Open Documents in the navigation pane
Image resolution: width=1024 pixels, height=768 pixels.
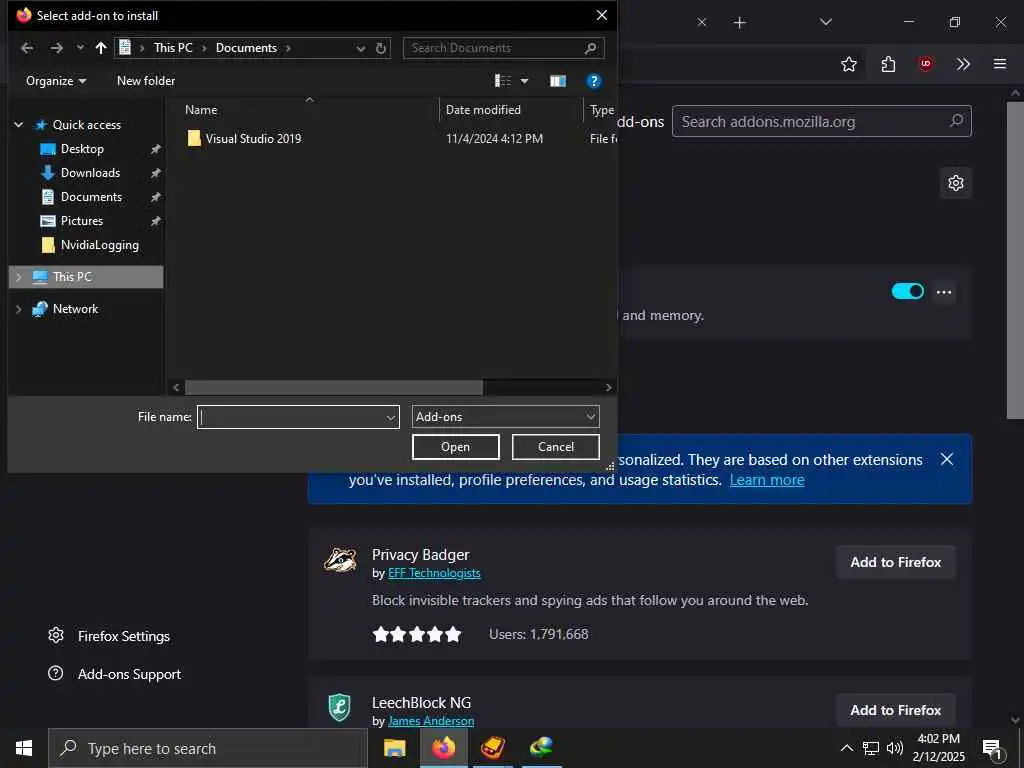[91, 197]
